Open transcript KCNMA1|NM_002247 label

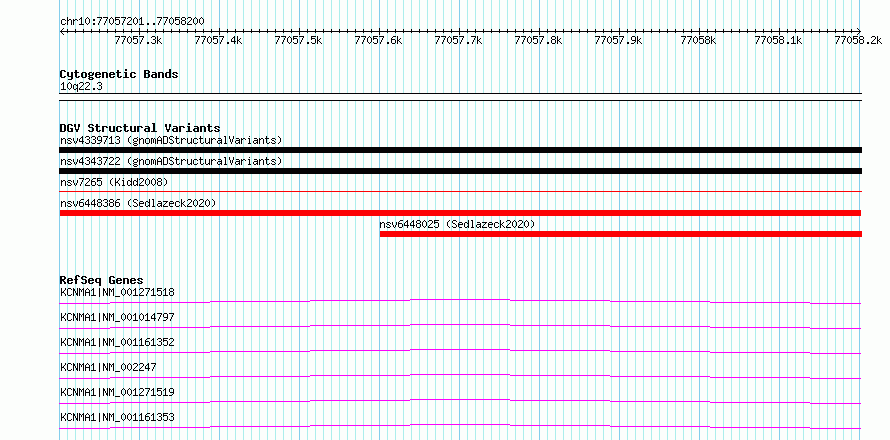108,367
